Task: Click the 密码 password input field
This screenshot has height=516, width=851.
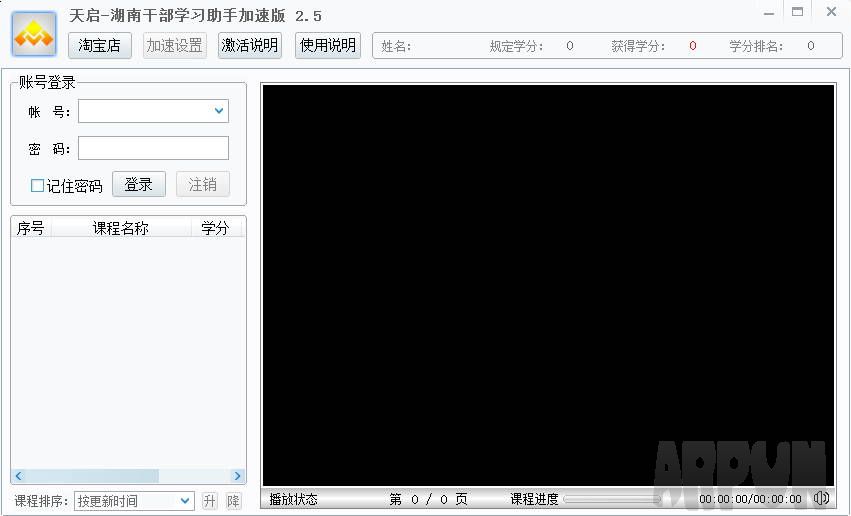Action: [153, 149]
